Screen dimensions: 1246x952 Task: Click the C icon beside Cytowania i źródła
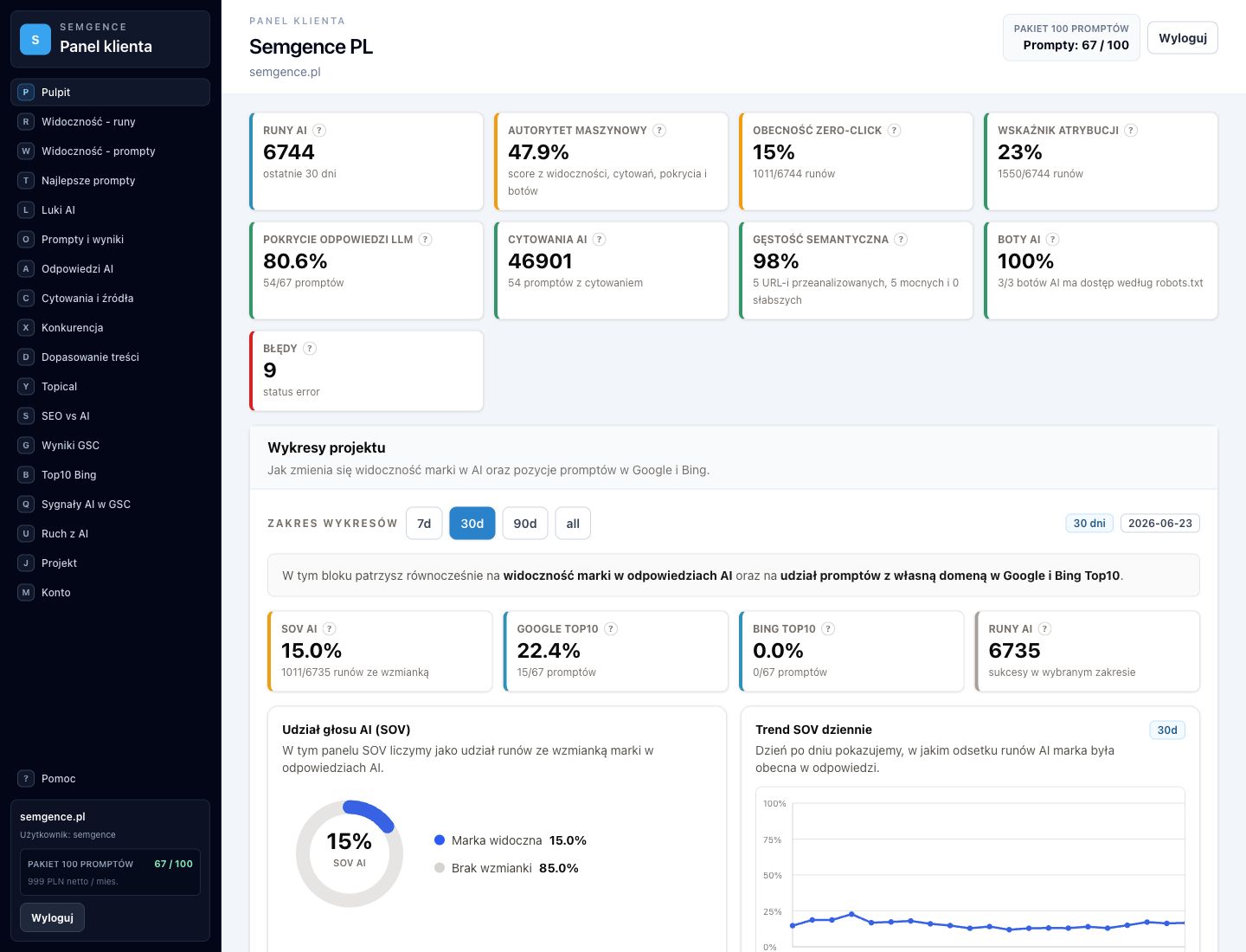(x=26, y=299)
